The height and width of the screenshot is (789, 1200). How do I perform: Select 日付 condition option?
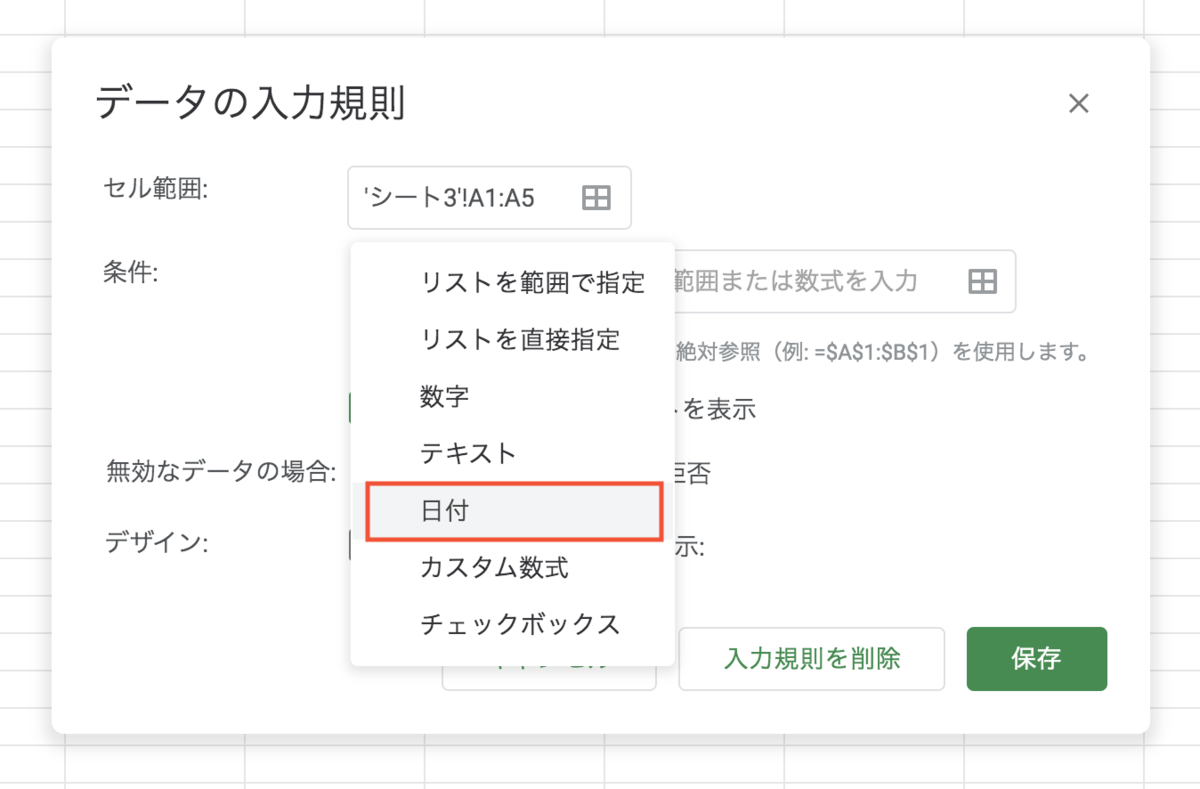click(512, 511)
